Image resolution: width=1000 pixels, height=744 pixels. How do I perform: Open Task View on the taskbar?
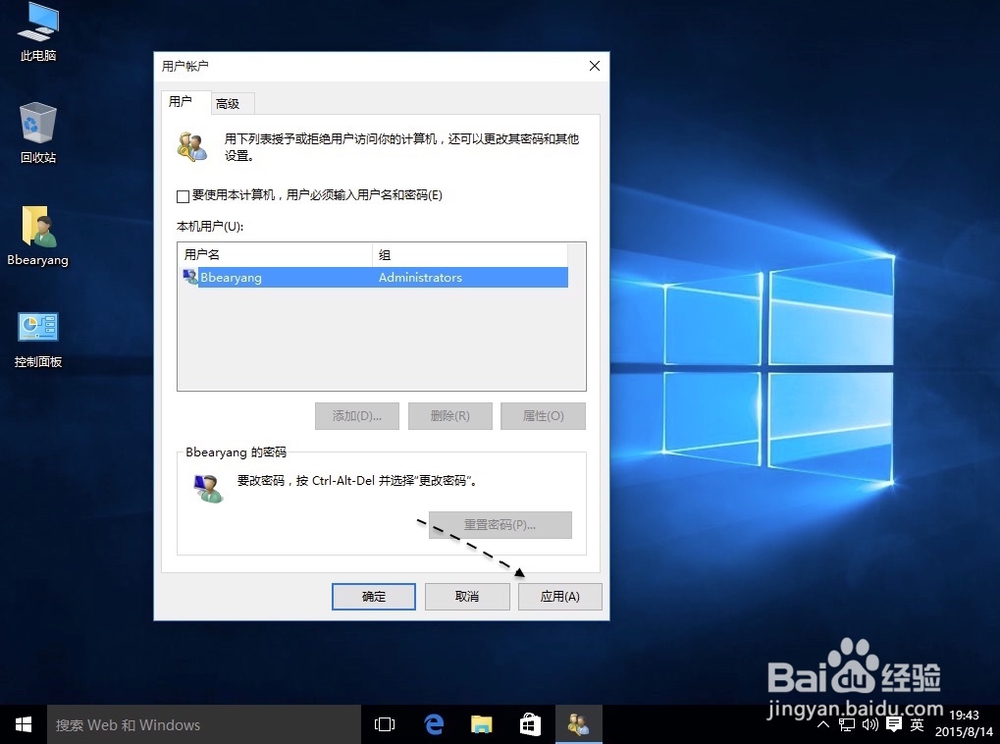pos(385,724)
